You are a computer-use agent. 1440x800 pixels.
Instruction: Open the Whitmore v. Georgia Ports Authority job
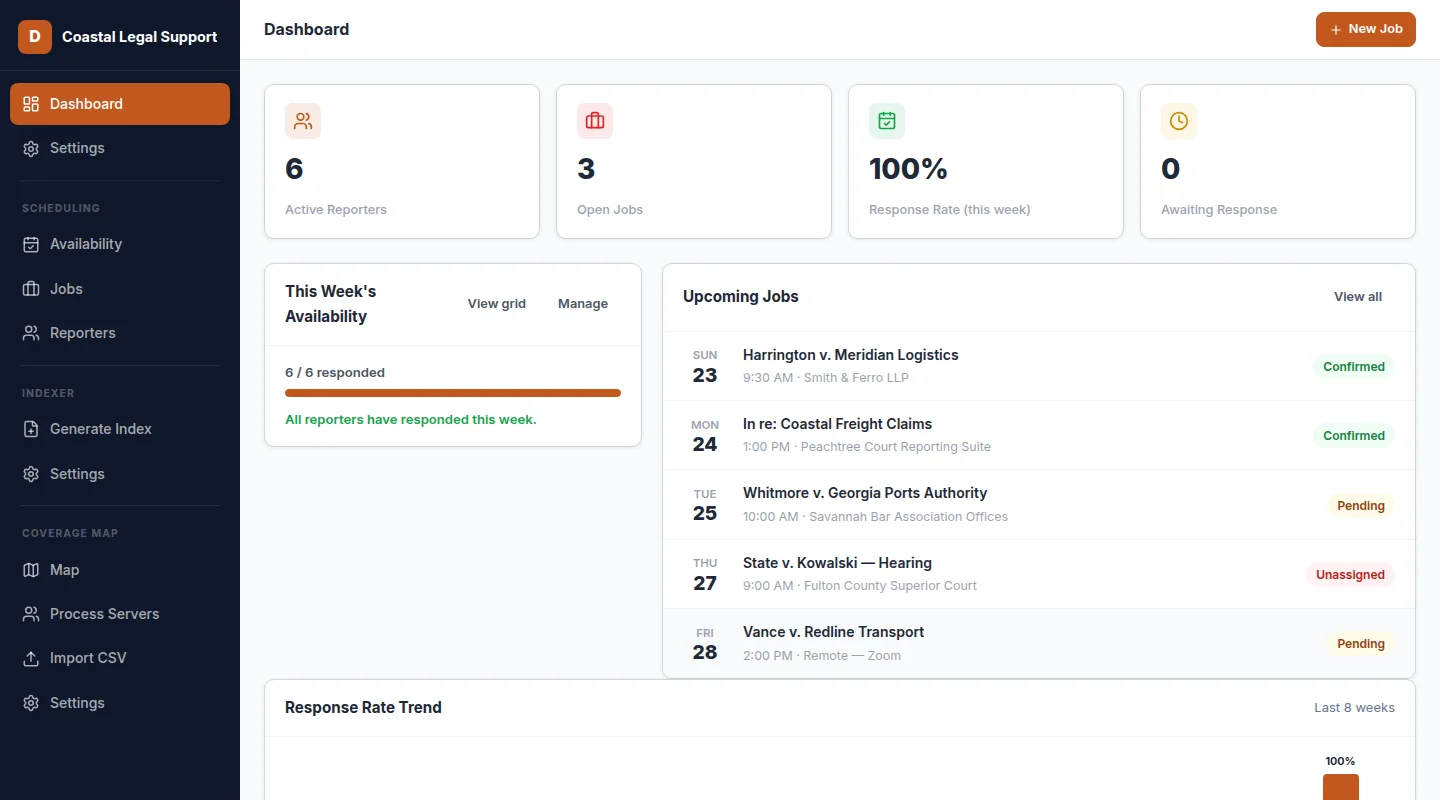1039,505
